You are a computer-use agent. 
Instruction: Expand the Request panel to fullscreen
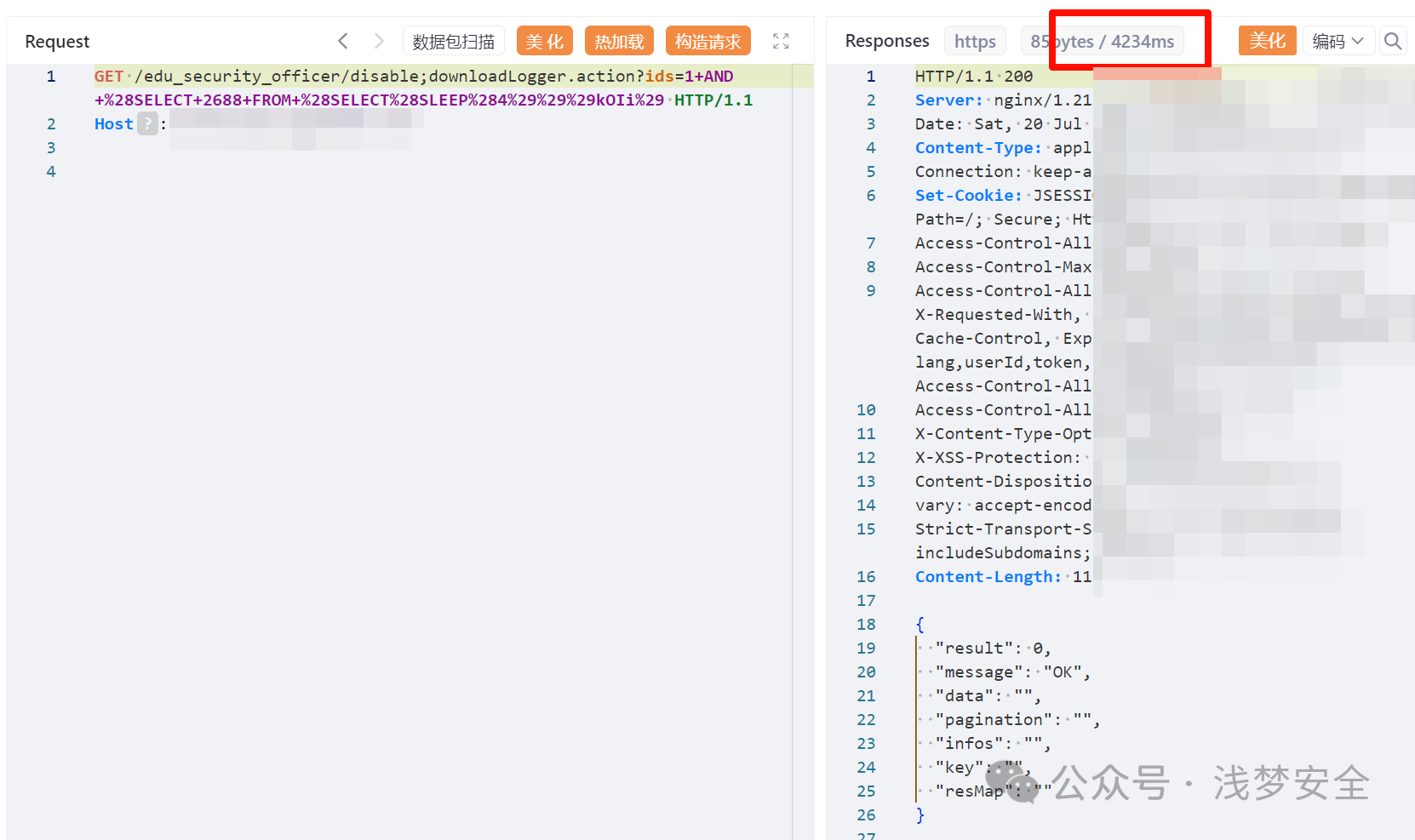click(781, 41)
